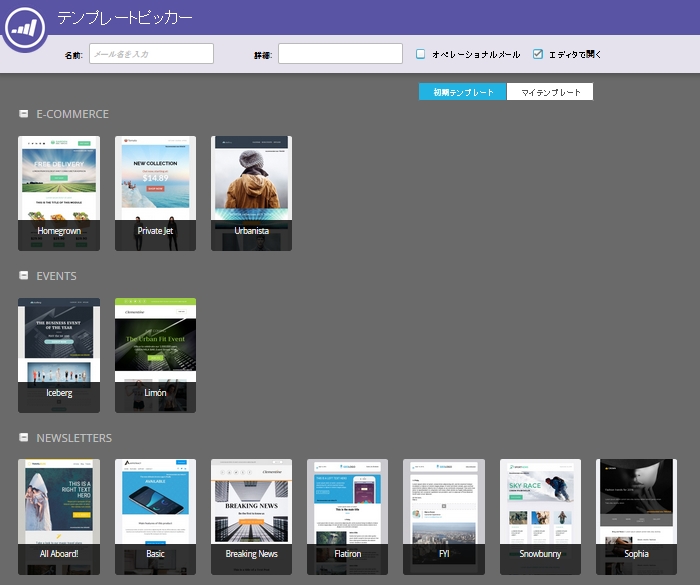Click the E-COMMERCE section heading
This screenshot has height=585, width=700.
pos(72,114)
